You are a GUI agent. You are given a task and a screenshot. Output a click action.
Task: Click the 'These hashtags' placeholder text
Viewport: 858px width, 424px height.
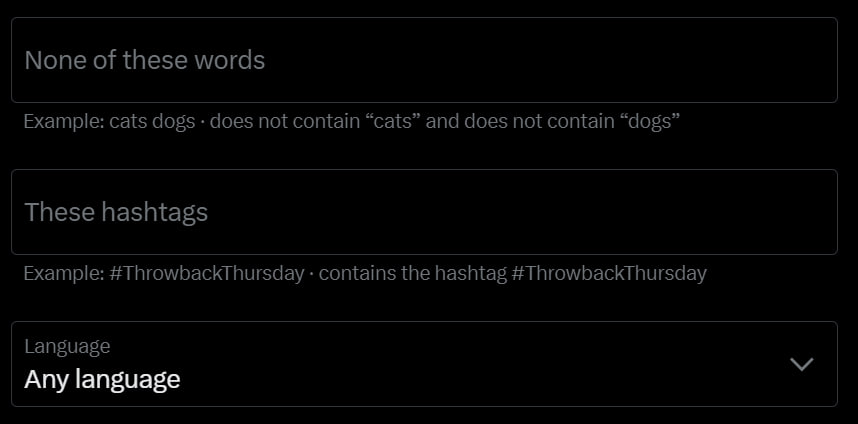[x=116, y=212]
